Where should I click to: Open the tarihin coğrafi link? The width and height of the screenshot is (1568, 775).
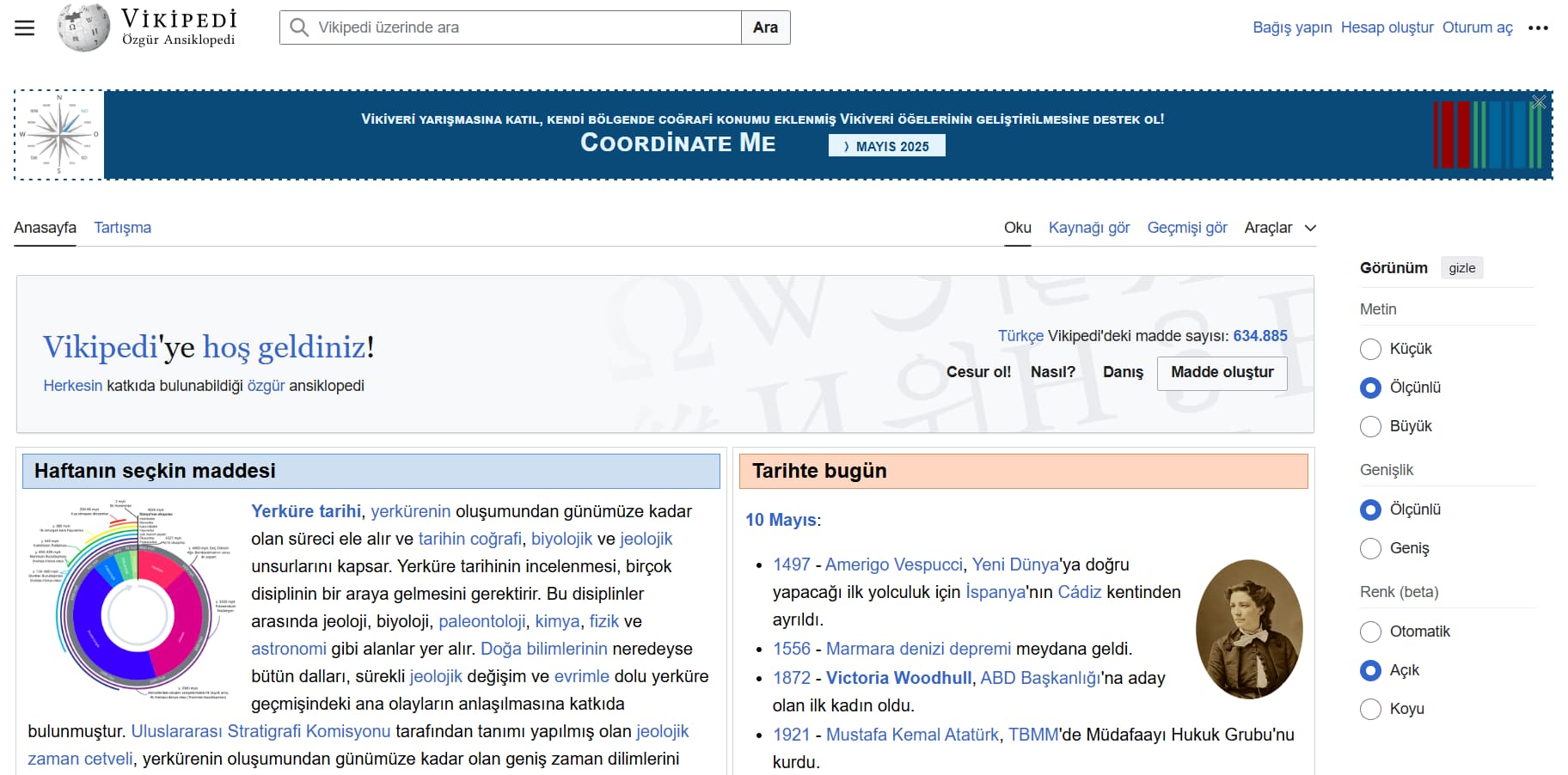(x=470, y=539)
